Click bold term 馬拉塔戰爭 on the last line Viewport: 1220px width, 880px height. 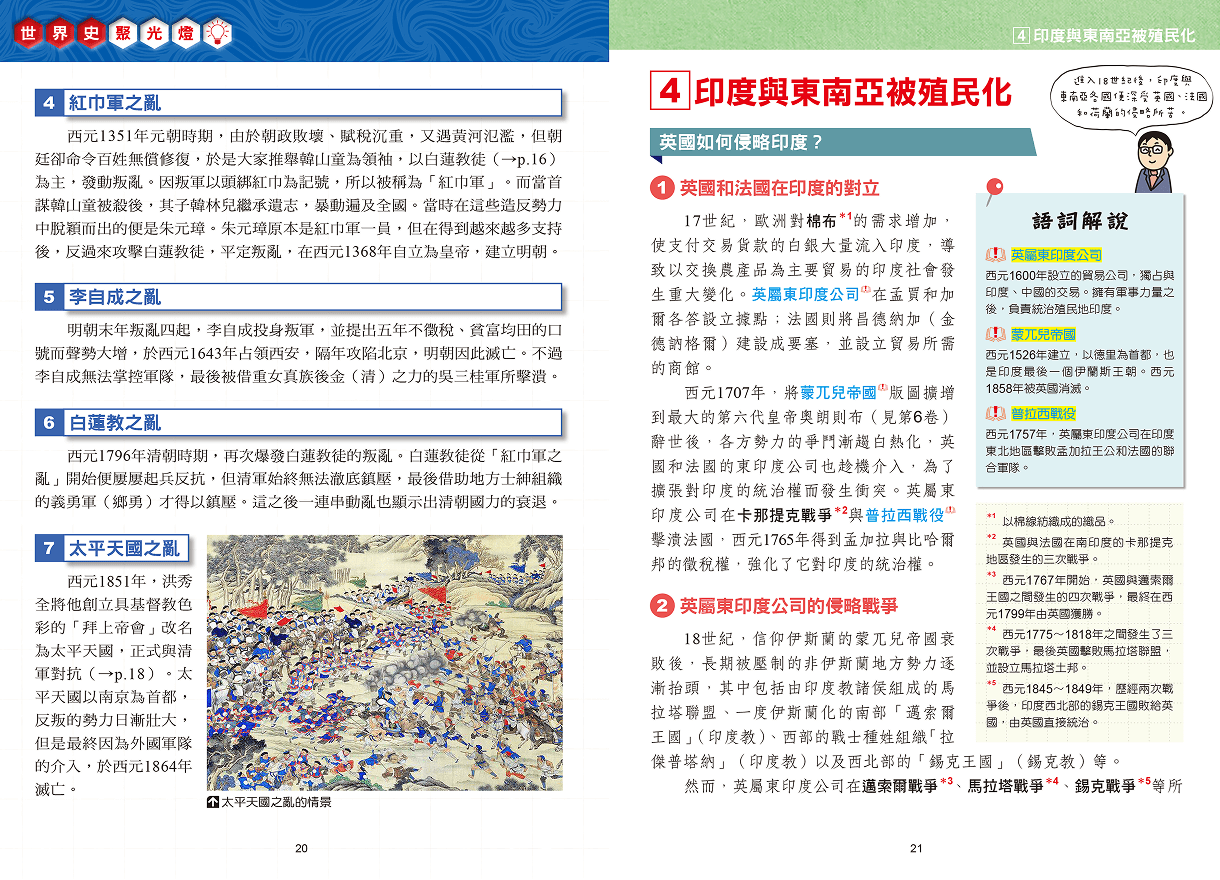[1006, 787]
